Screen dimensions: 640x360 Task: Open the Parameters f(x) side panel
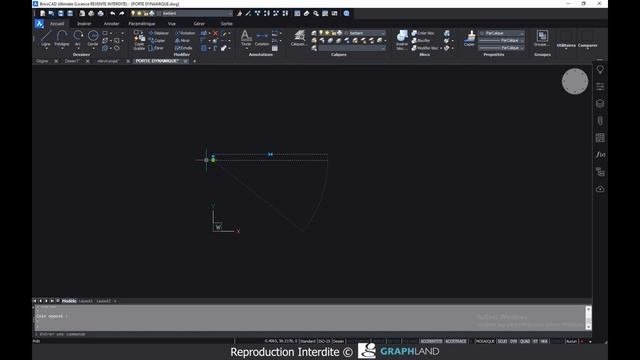point(600,155)
